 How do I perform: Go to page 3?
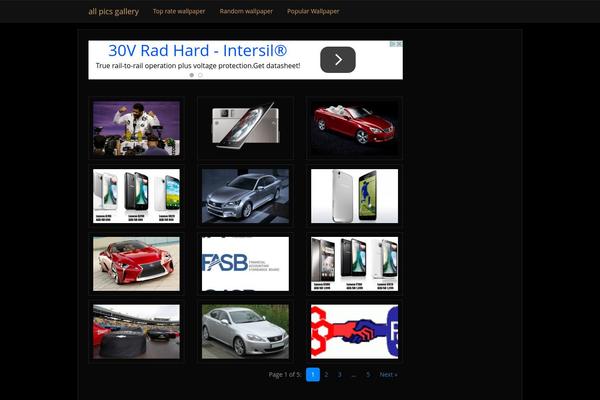pyautogui.click(x=339, y=374)
